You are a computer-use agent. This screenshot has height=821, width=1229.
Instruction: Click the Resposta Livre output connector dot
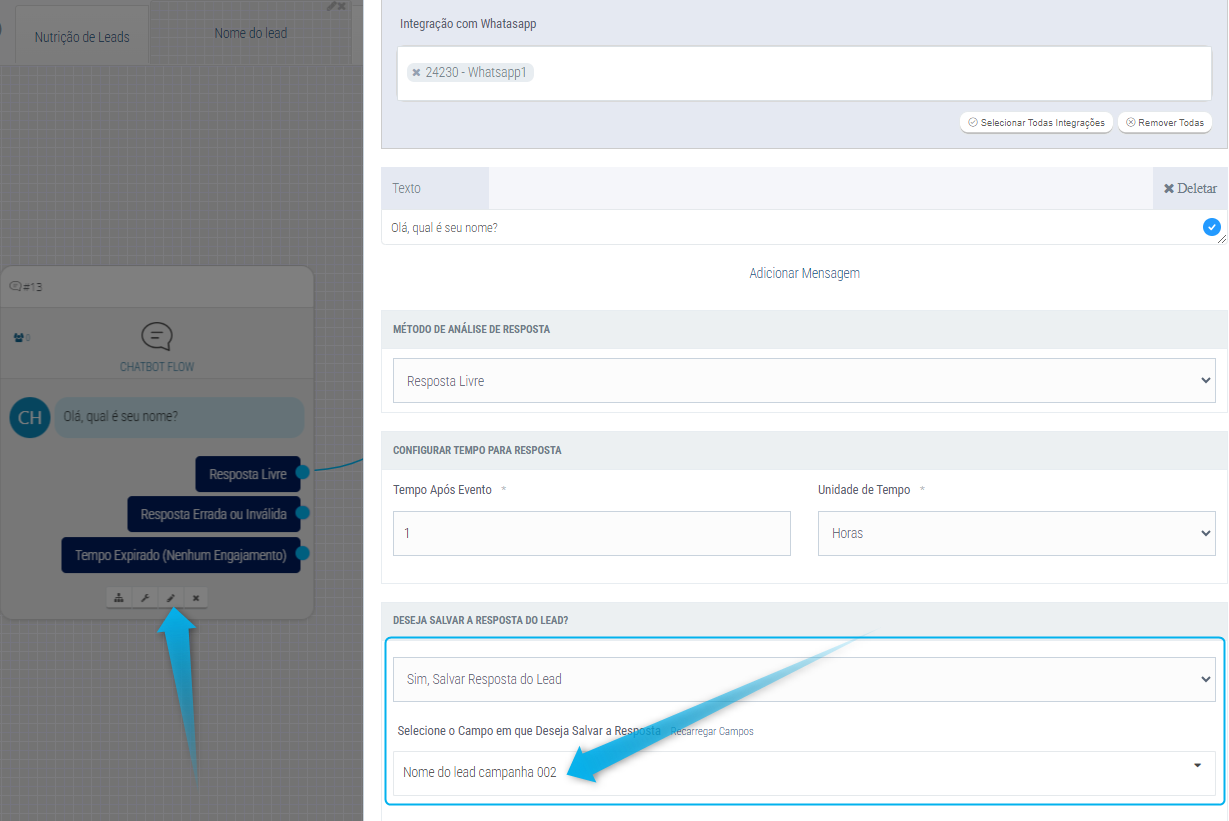pyautogui.click(x=303, y=472)
